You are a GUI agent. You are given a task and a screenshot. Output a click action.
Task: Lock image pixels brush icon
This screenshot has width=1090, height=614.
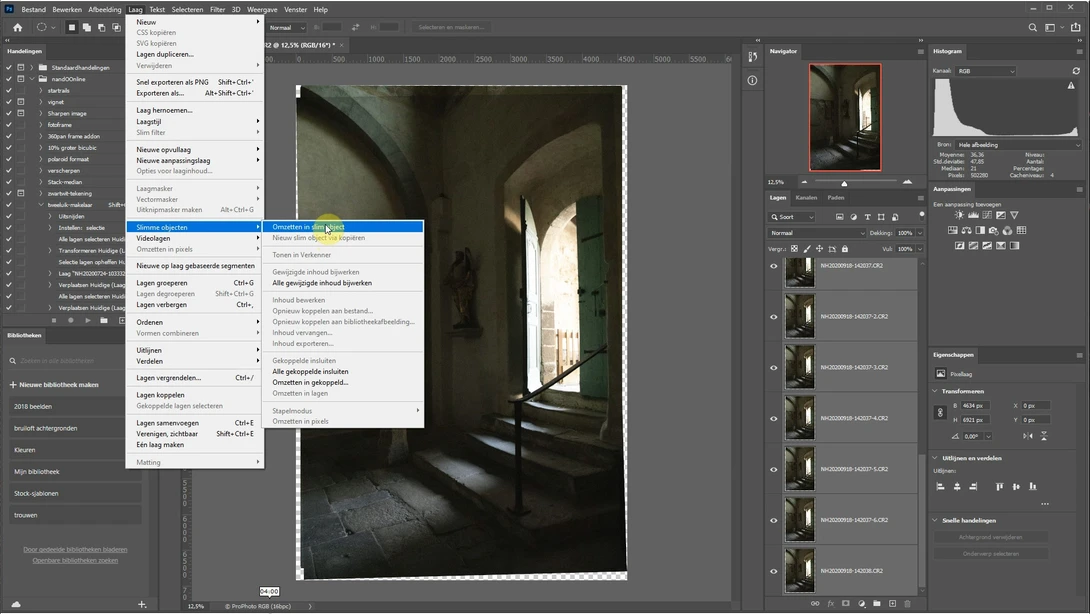[x=807, y=248]
